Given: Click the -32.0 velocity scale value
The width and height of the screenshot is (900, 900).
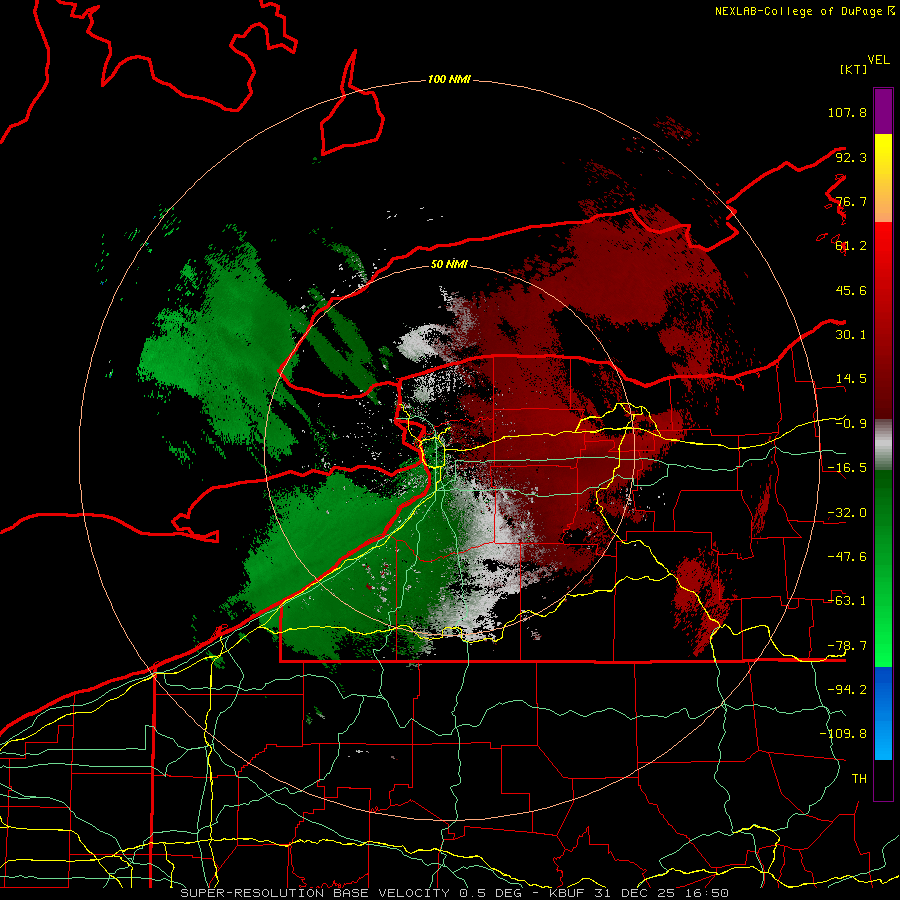Looking at the screenshot, I should tap(847, 513).
